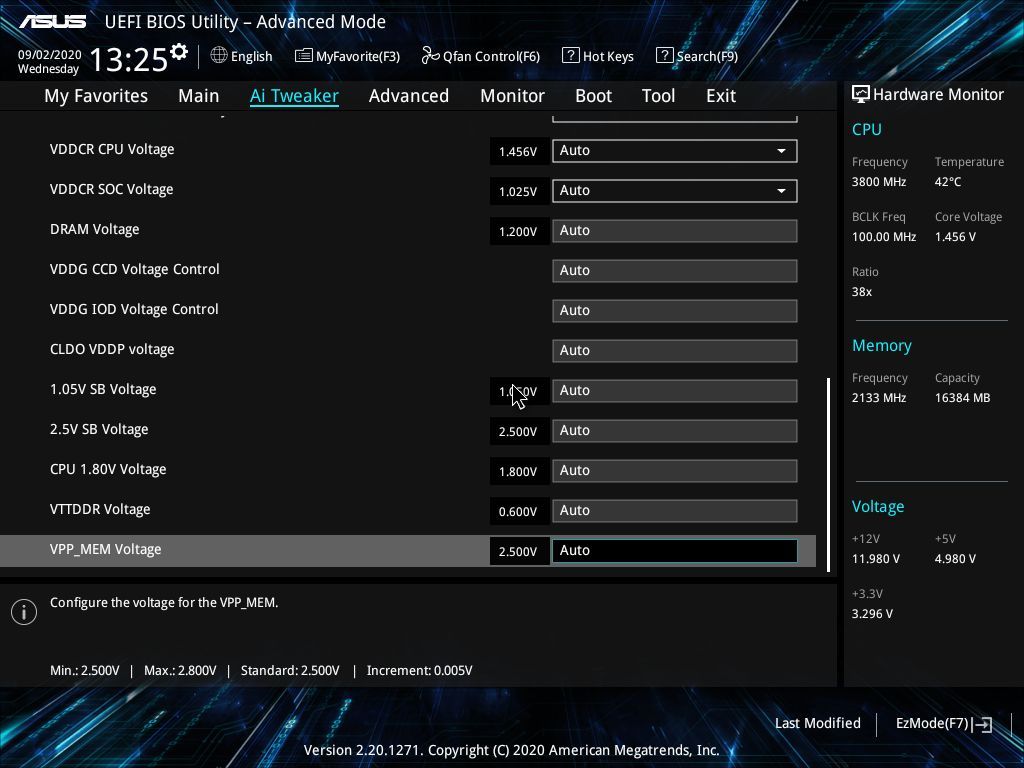This screenshot has width=1024, height=768.
Task: Switch to EzMode(F7)
Action: (944, 724)
